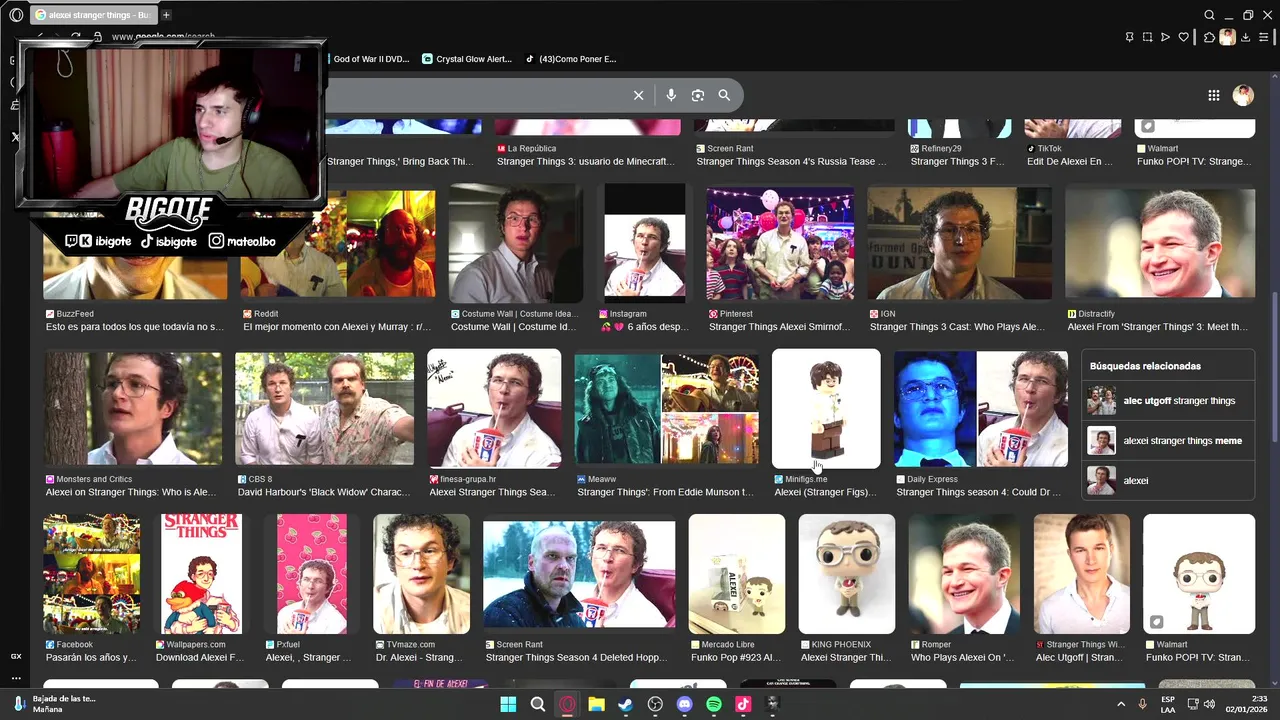Open the Meaww Eddie Munson collage image

pyautogui.click(x=666, y=408)
